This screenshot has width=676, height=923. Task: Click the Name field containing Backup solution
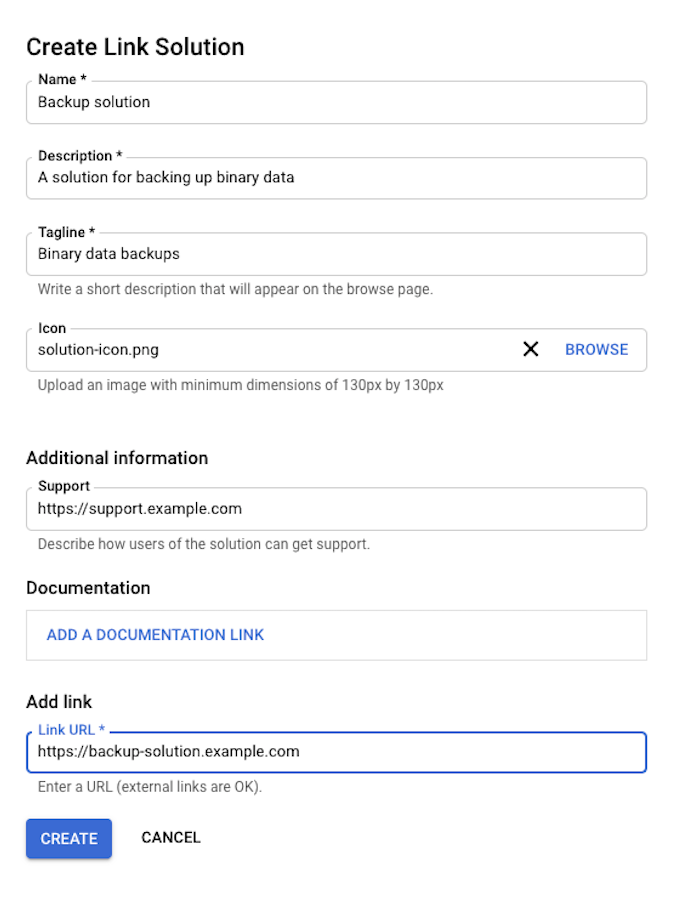tap(336, 102)
